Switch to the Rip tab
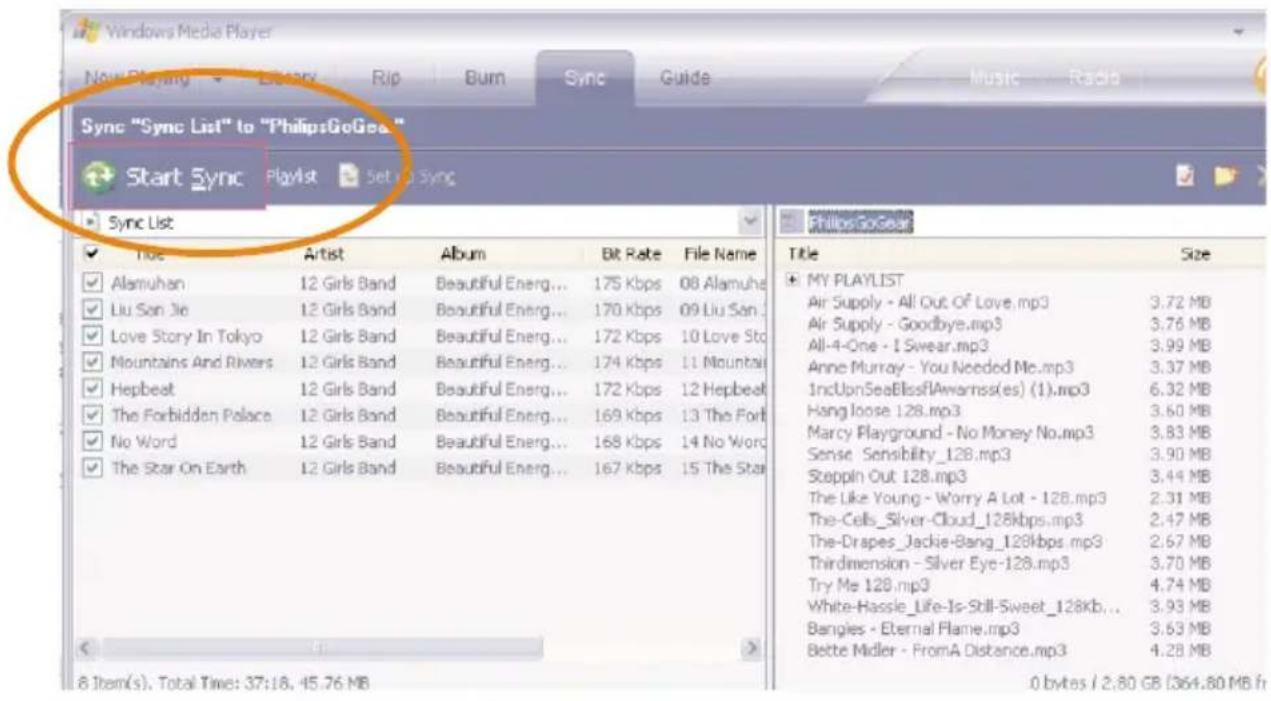The width and height of the screenshot is (1271, 701). pos(386,78)
